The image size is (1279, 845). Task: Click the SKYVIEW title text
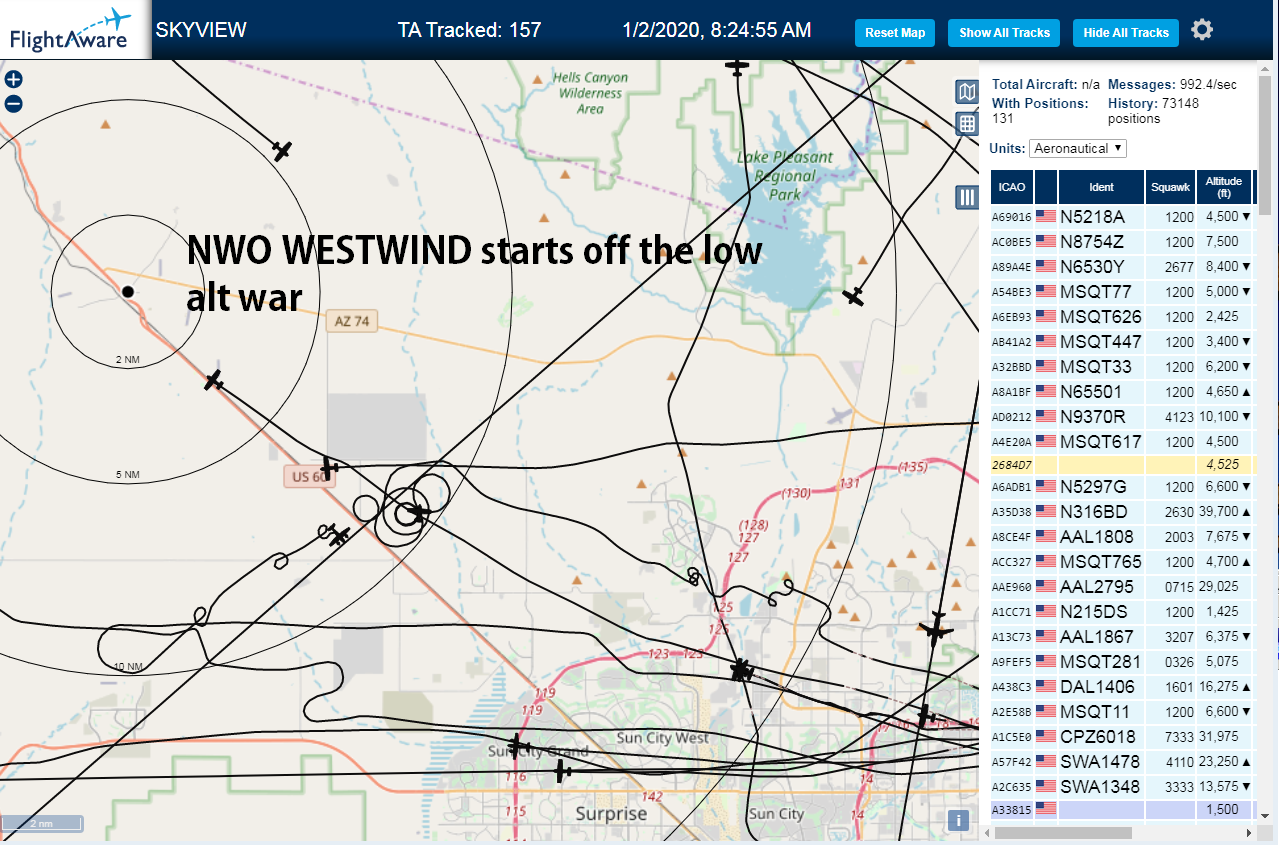(x=201, y=30)
